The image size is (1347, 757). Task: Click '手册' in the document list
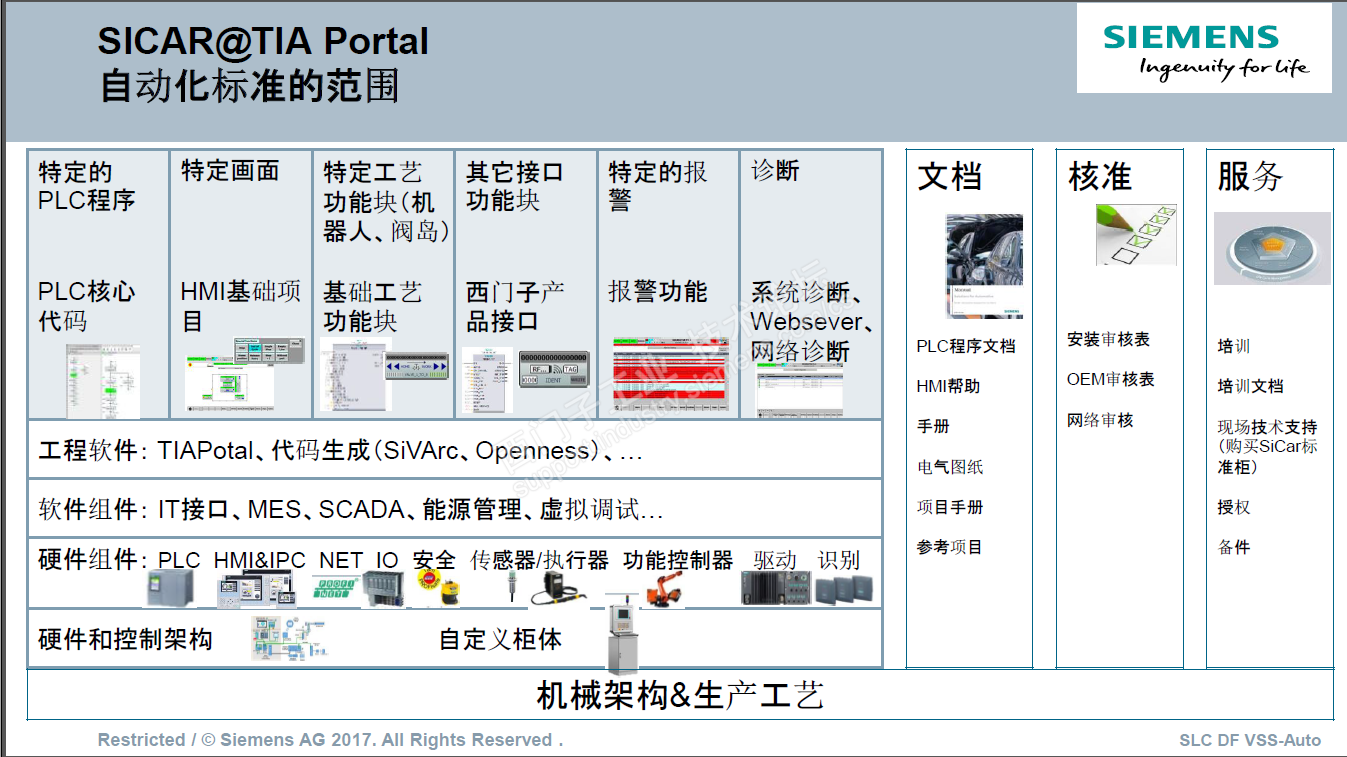[x=933, y=426]
